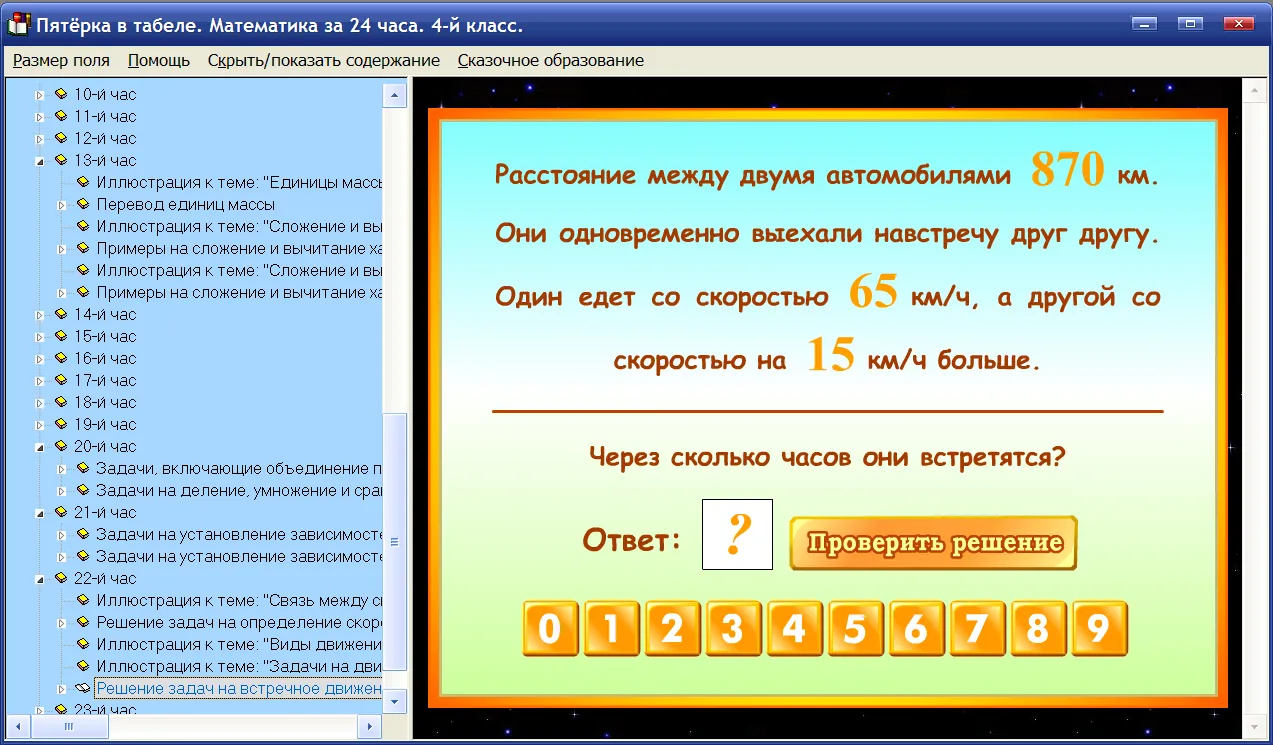
Task: Click digit button 8
Action: pyautogui.click(x=1038, y=629)
